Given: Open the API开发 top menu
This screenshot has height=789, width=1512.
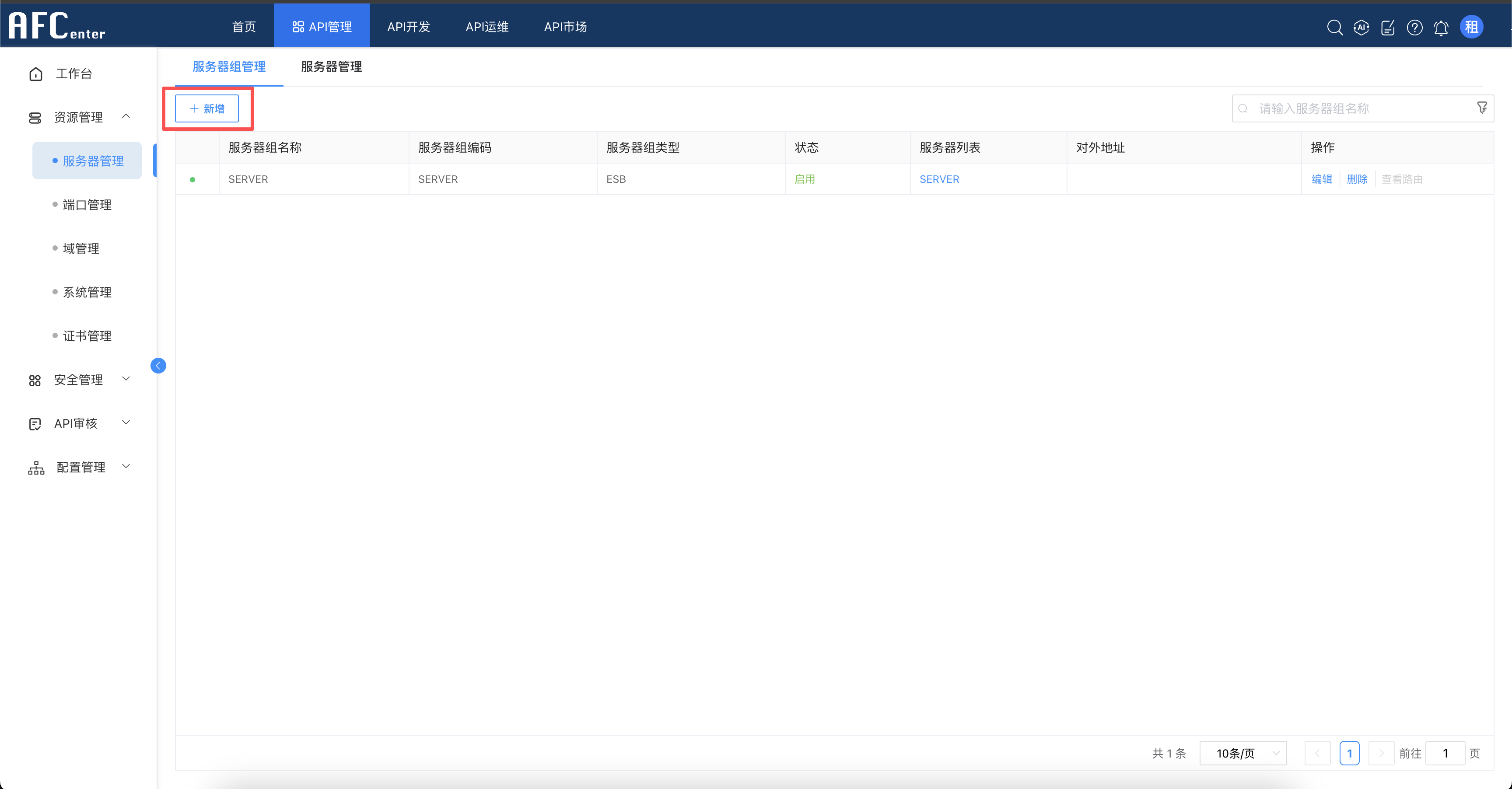Looking at the screenshot, I should coord(409,27).
